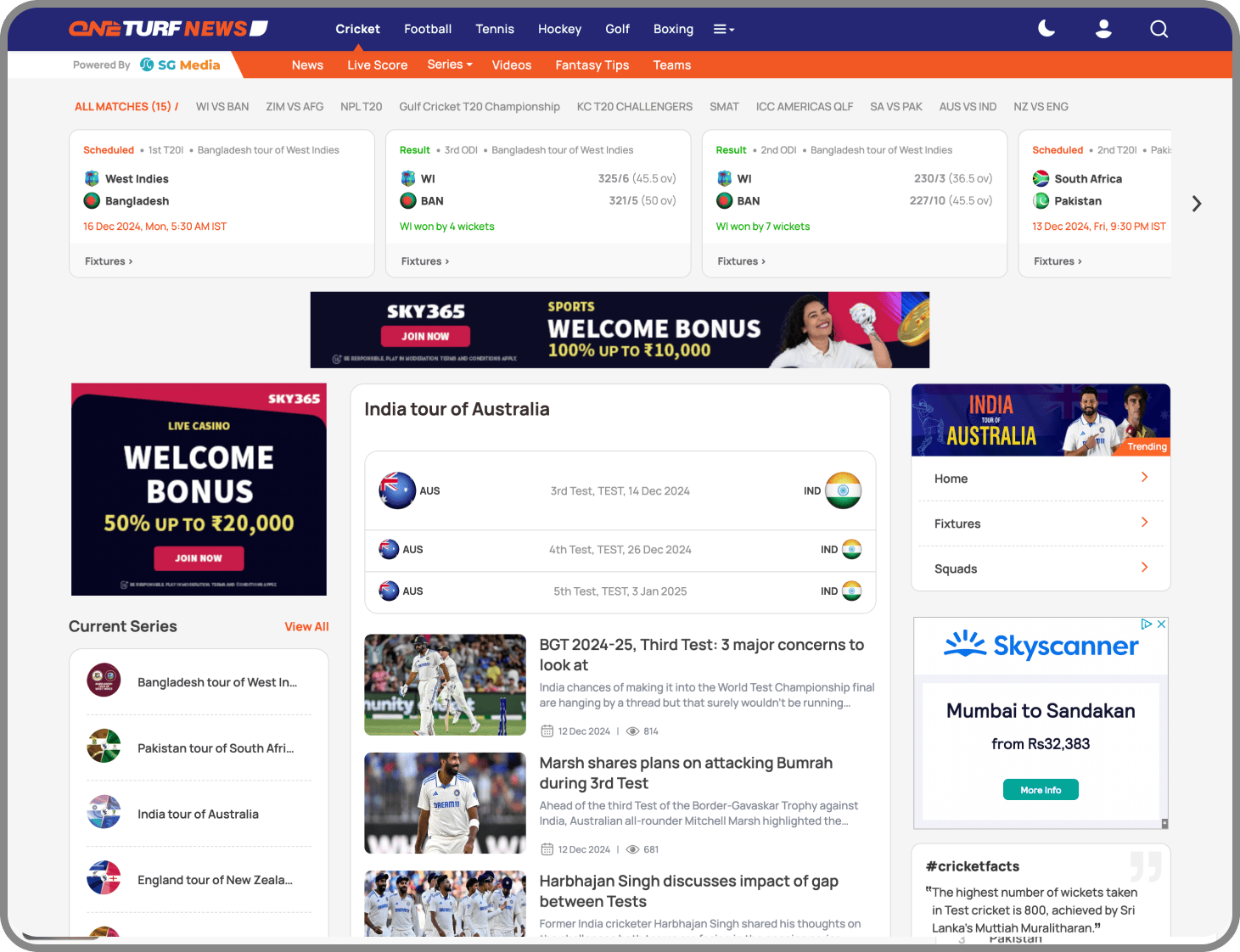The width and height of the screenshot is (1240, 952).
Task: Filter matches by AUS VS IND
Action: coord(968,107)
